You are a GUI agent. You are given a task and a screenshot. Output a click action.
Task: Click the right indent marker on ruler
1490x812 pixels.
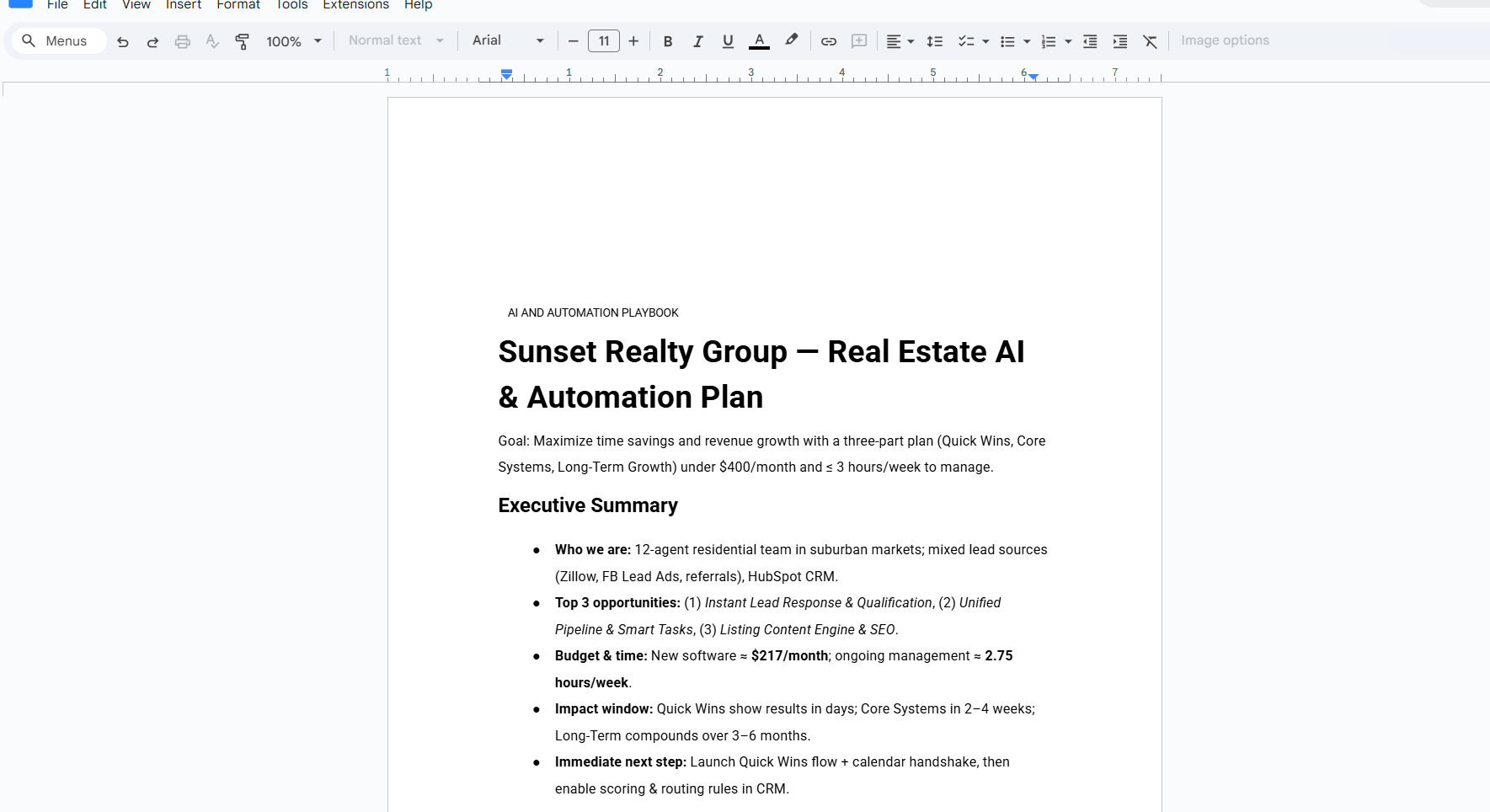1033,77
